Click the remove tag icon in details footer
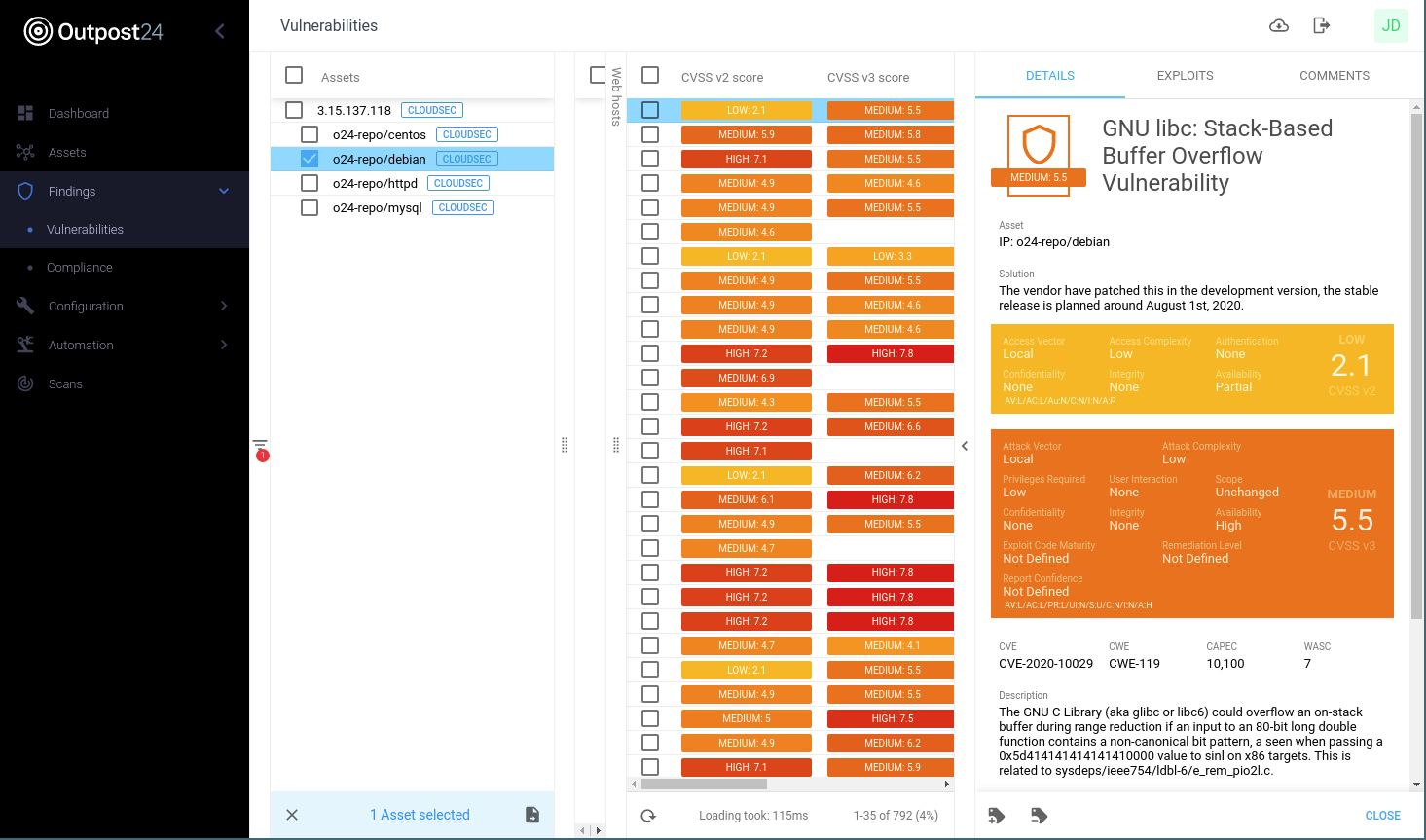1426x840 pixels. point(1039,816)
